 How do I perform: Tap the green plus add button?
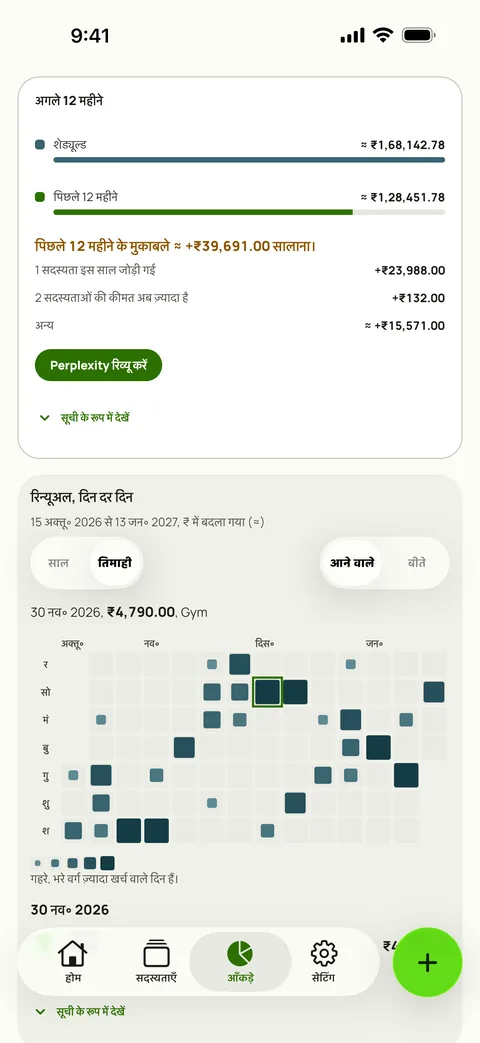tap(427, 962)
